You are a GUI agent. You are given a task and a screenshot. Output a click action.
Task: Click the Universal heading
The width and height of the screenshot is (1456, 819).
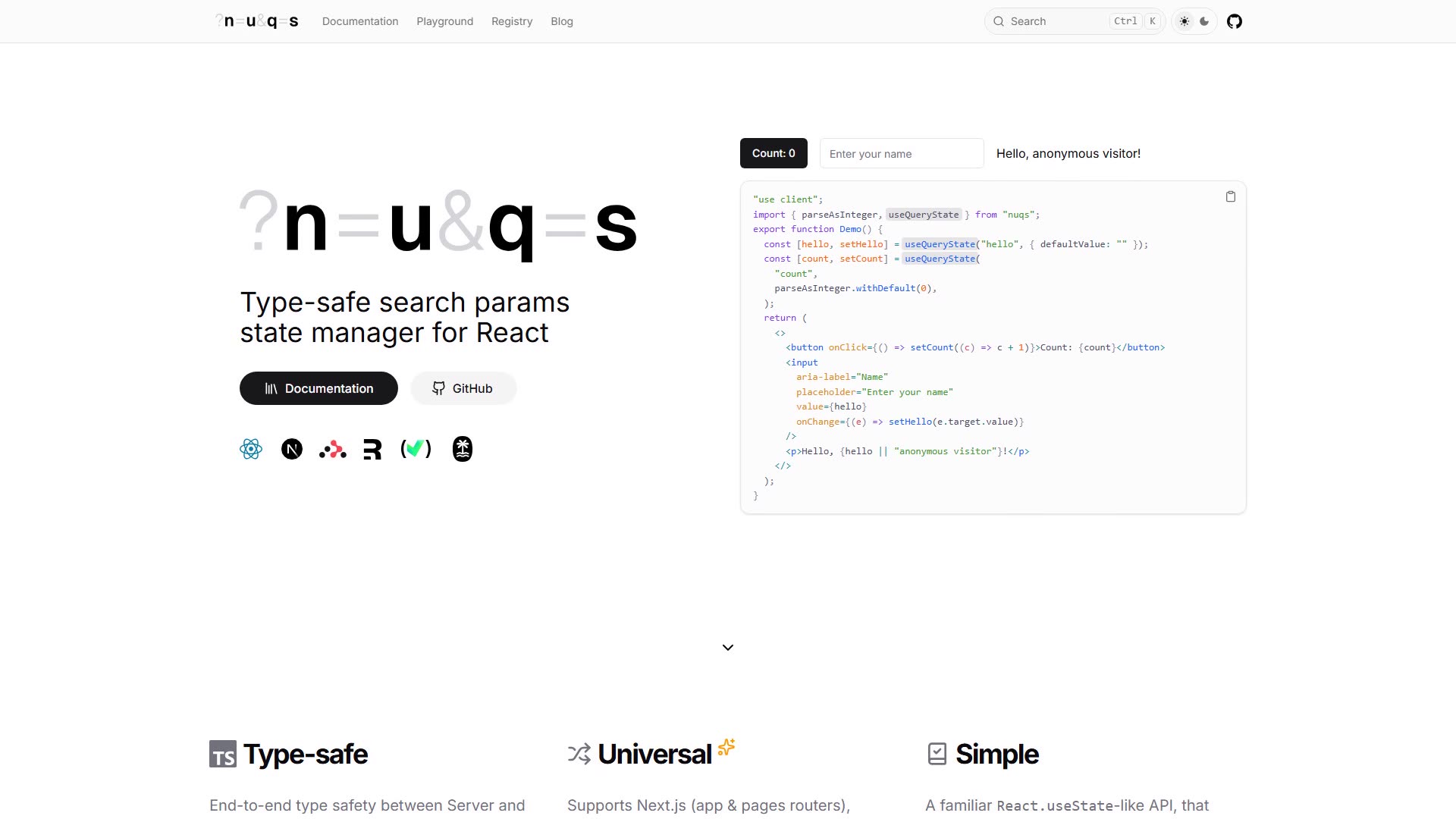coord(655,754)
